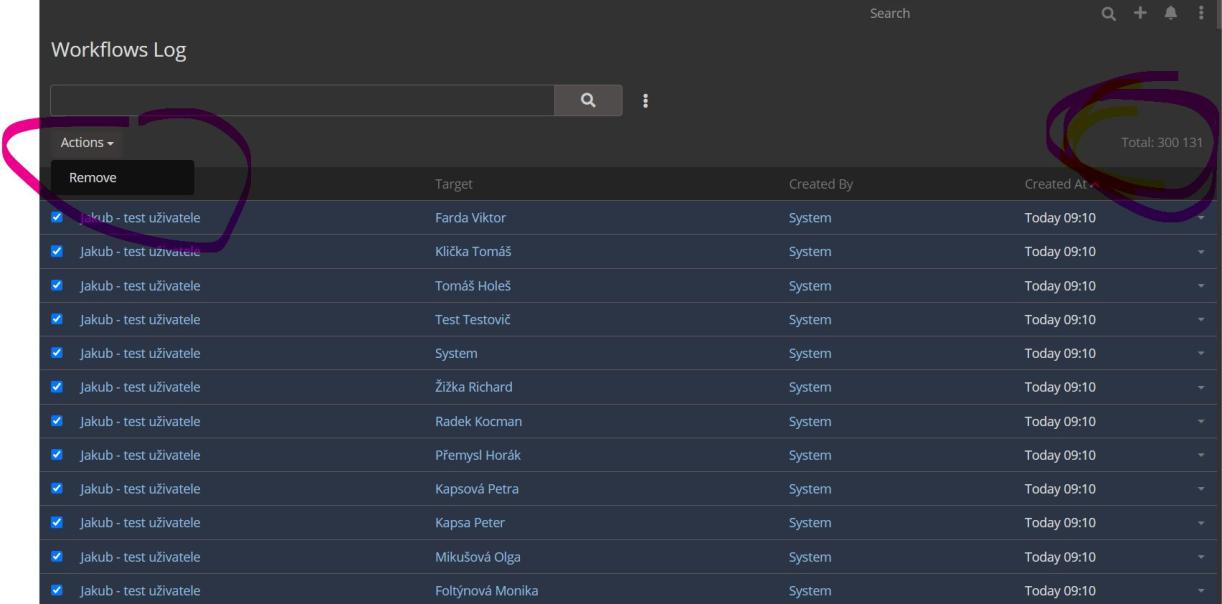Expand row menu arrow for Foltýnová Monika

(1201, 591)
